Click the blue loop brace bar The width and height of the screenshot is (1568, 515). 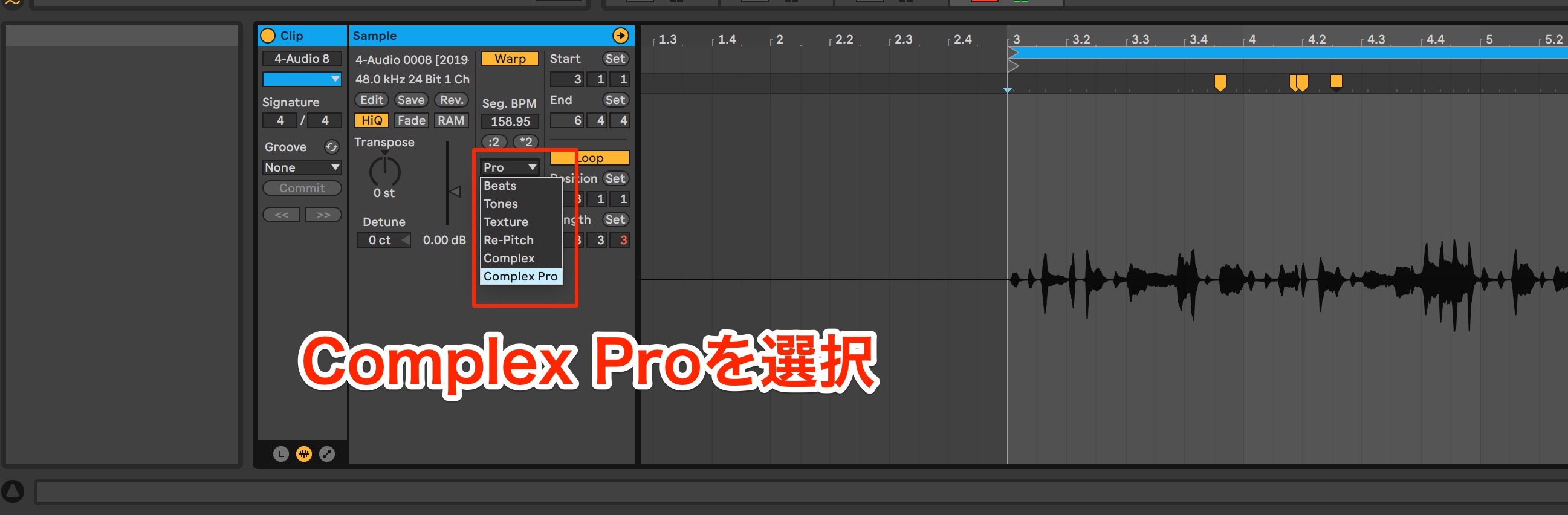click(1288, 53)
